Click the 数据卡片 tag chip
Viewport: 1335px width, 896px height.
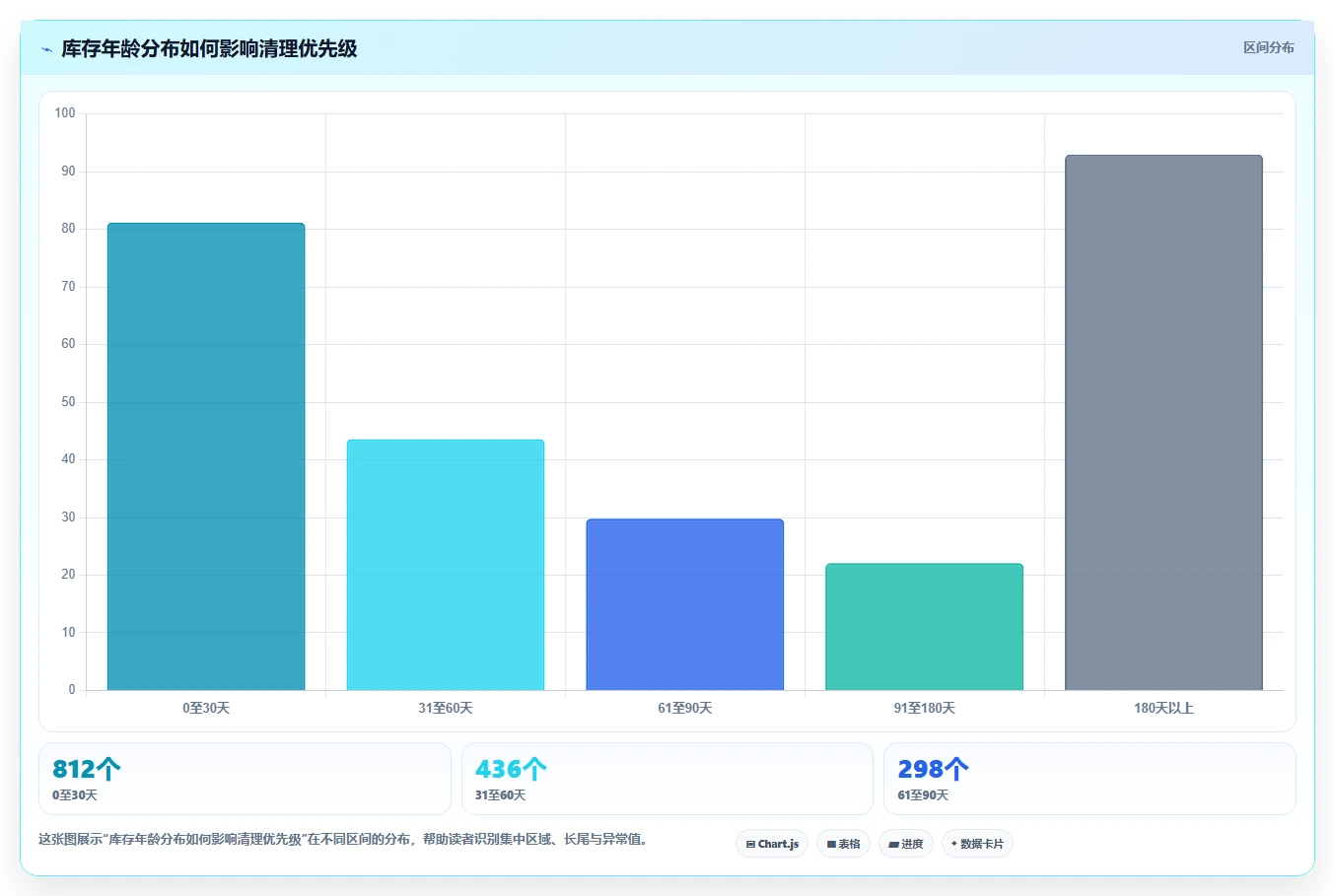pos(977,844)
